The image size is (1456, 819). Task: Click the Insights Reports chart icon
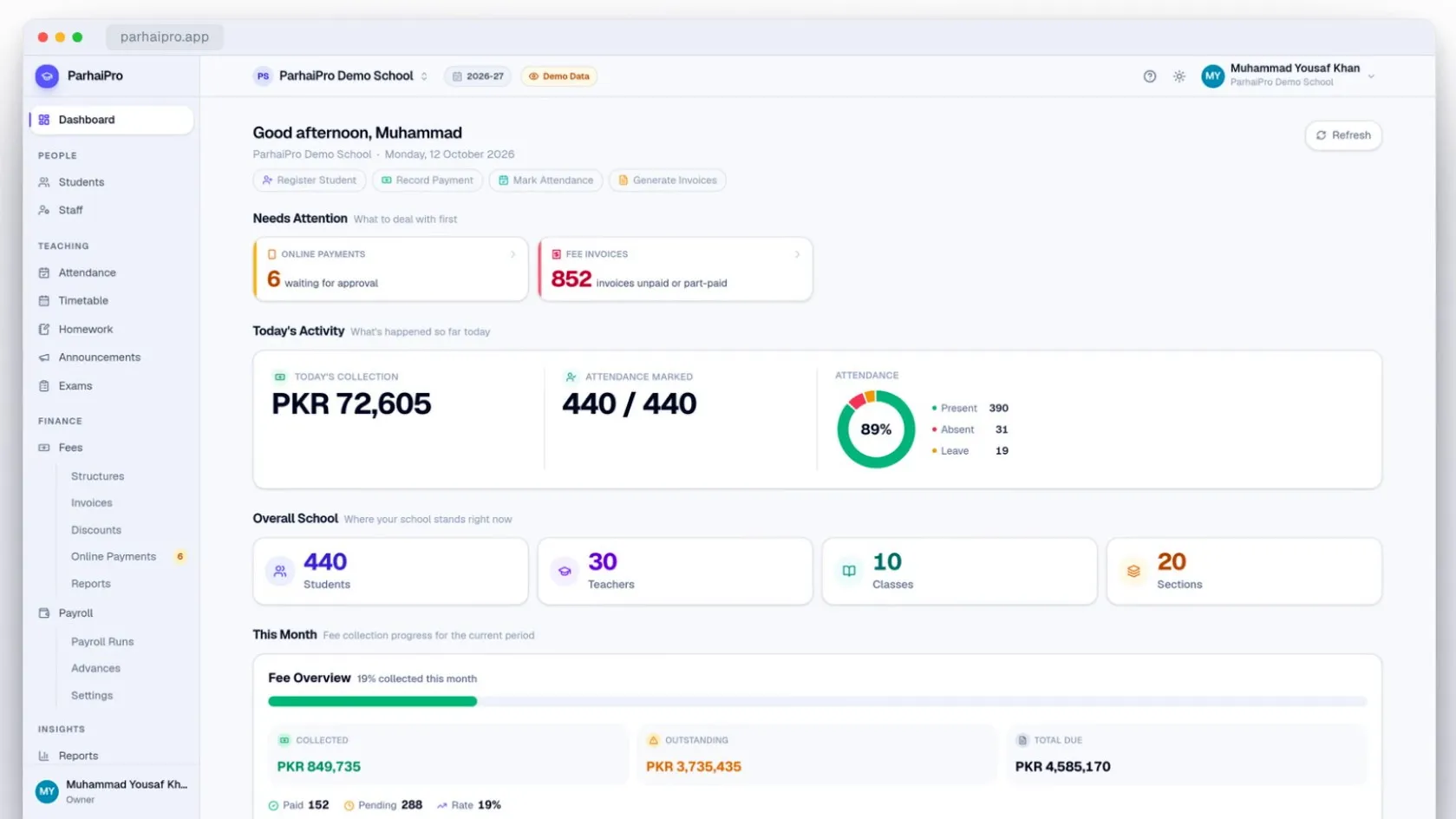click(x=44, y=757)
